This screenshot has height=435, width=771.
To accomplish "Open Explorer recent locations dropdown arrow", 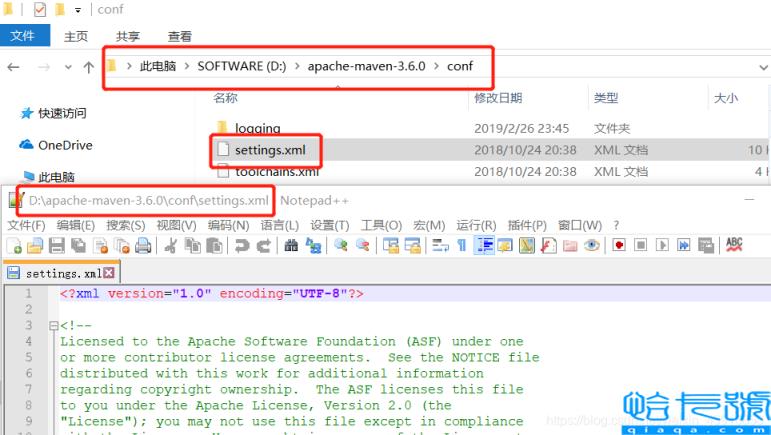I will coord(68,67).
